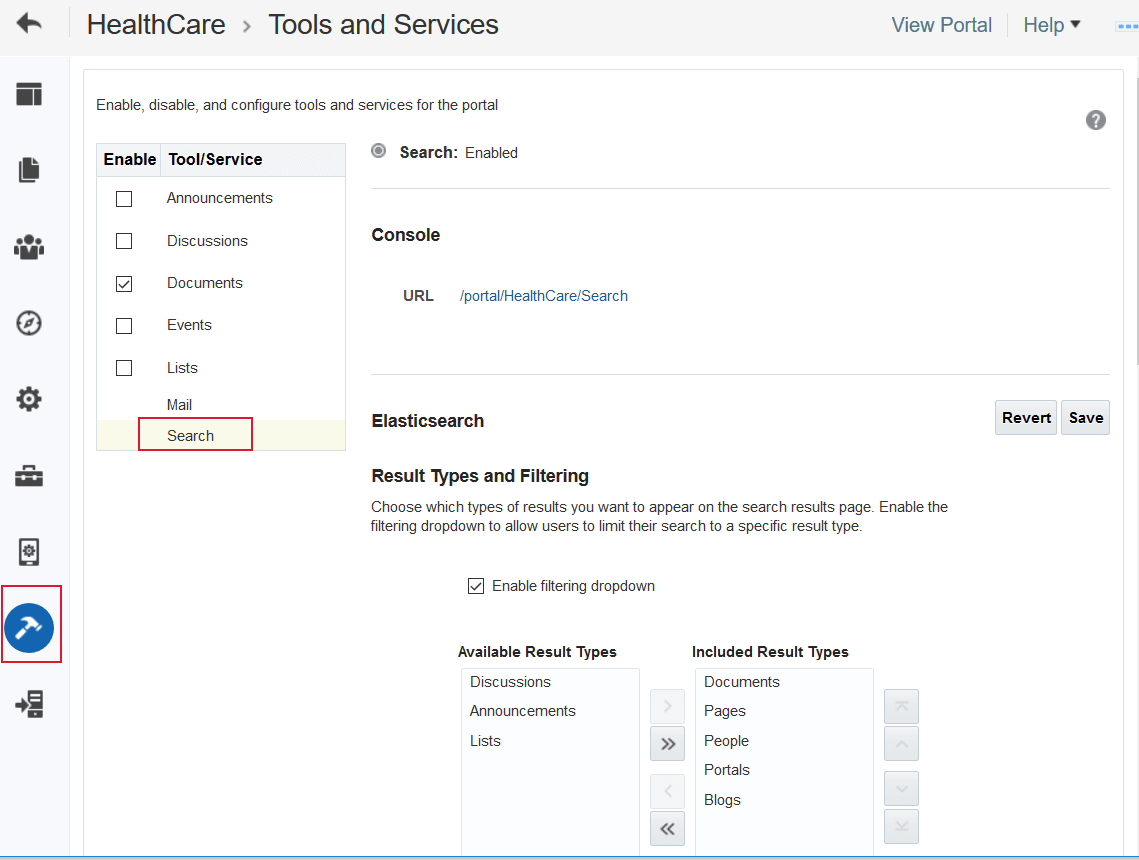
Task: Open the compass navigation sidebar icon
Action: pyautogui.click(x=29, y=322)
